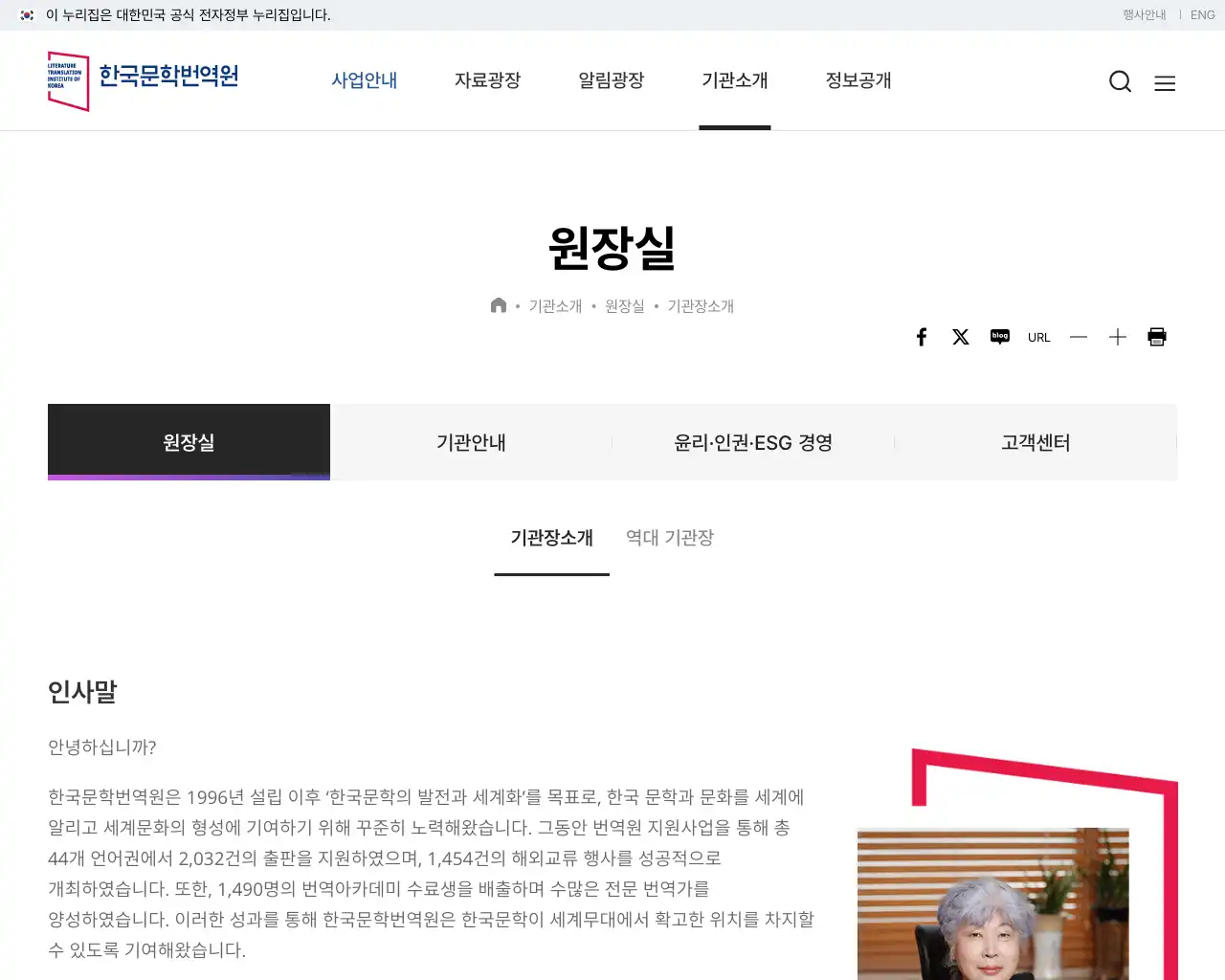Open the site search
1225x980 pixels.
[1120, 81]
